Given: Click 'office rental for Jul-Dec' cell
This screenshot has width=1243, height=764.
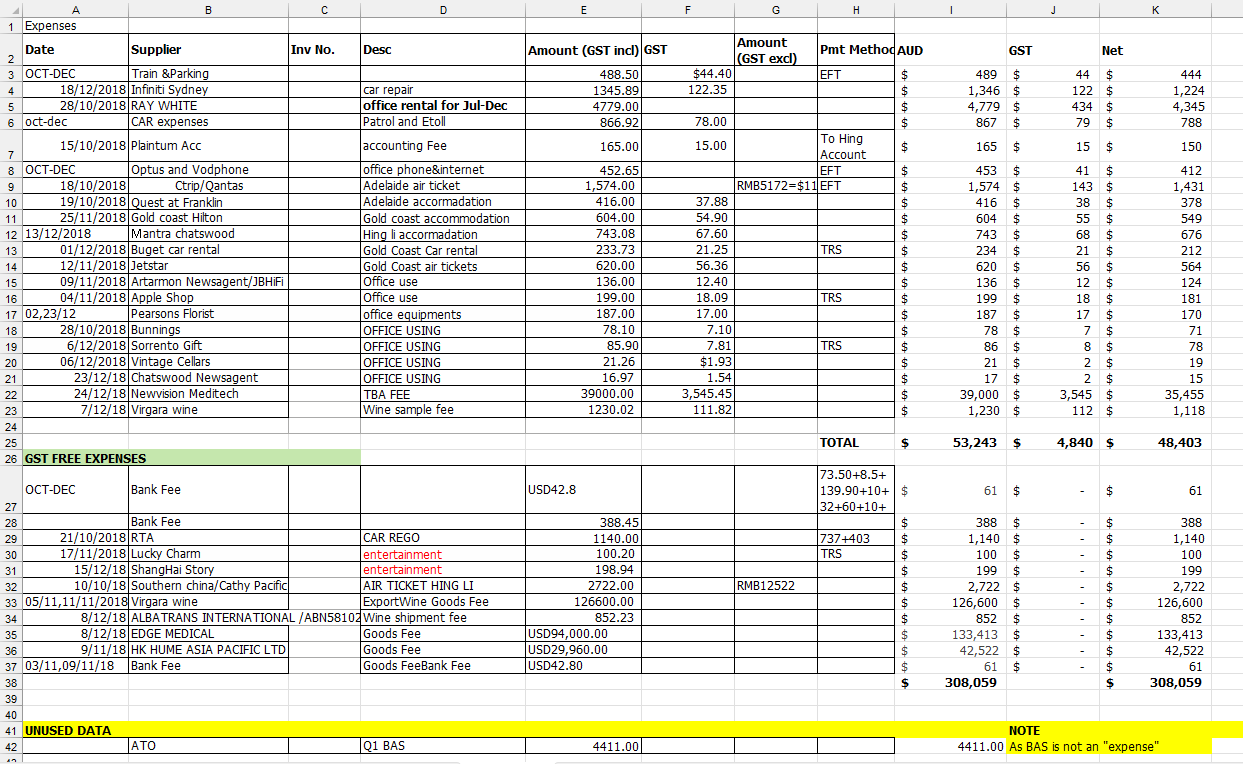Looking at the screenshot, I should (x=443, y=106).
